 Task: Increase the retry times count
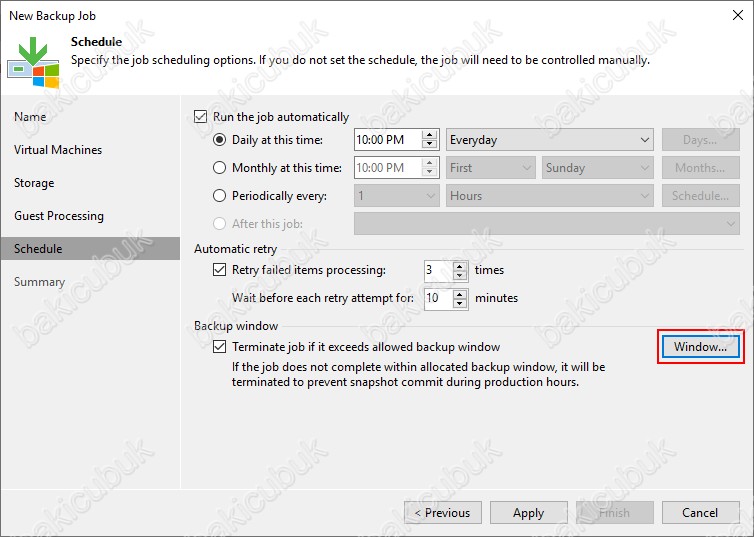click(x=460, y=265)
